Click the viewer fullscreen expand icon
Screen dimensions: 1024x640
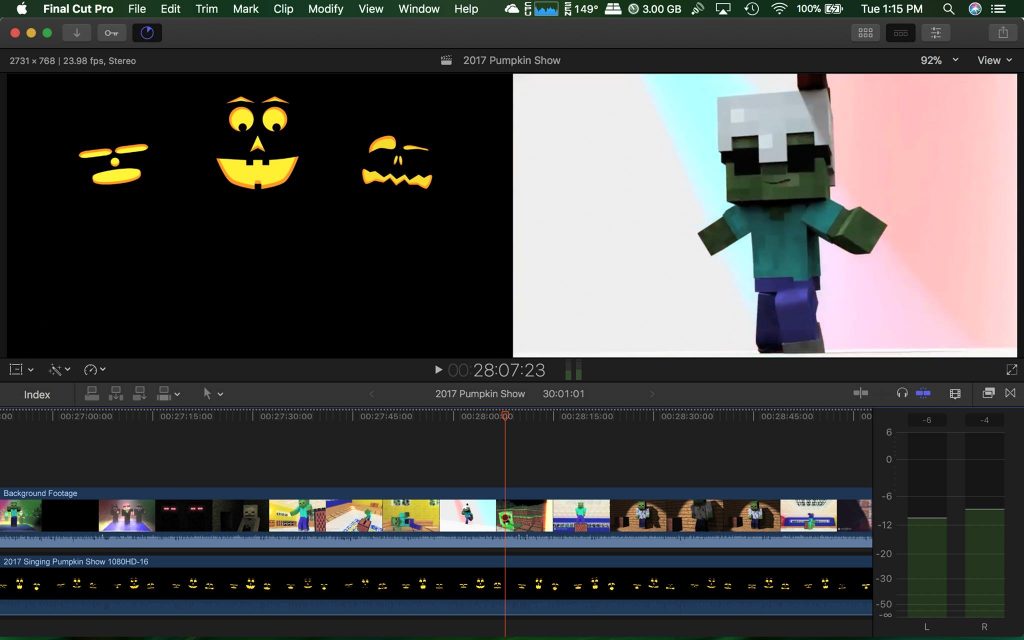pyautogui.click(x=1011, y=370)
